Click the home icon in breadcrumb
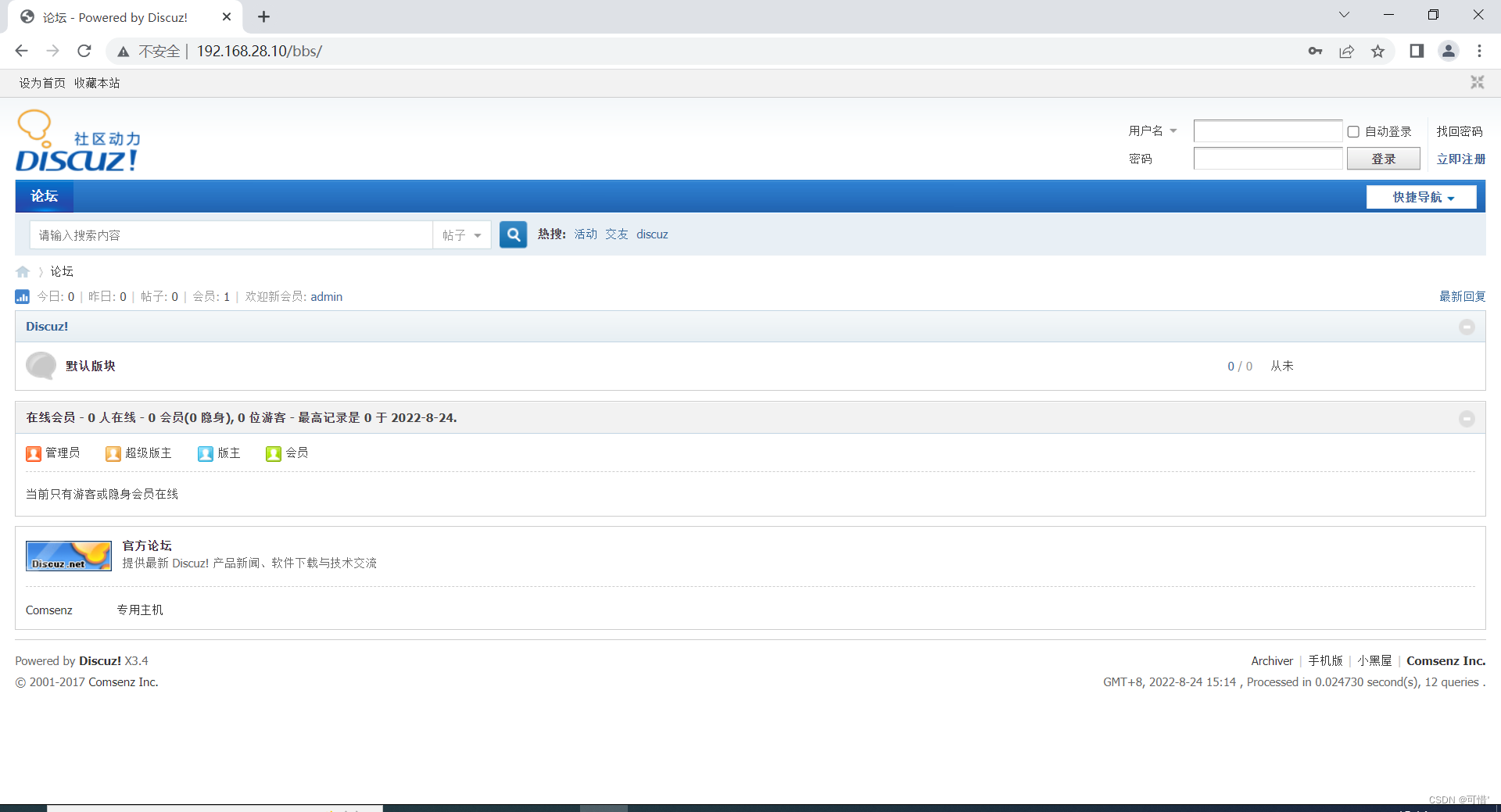This screenshot has width=1501, height=812. (23, 272)
